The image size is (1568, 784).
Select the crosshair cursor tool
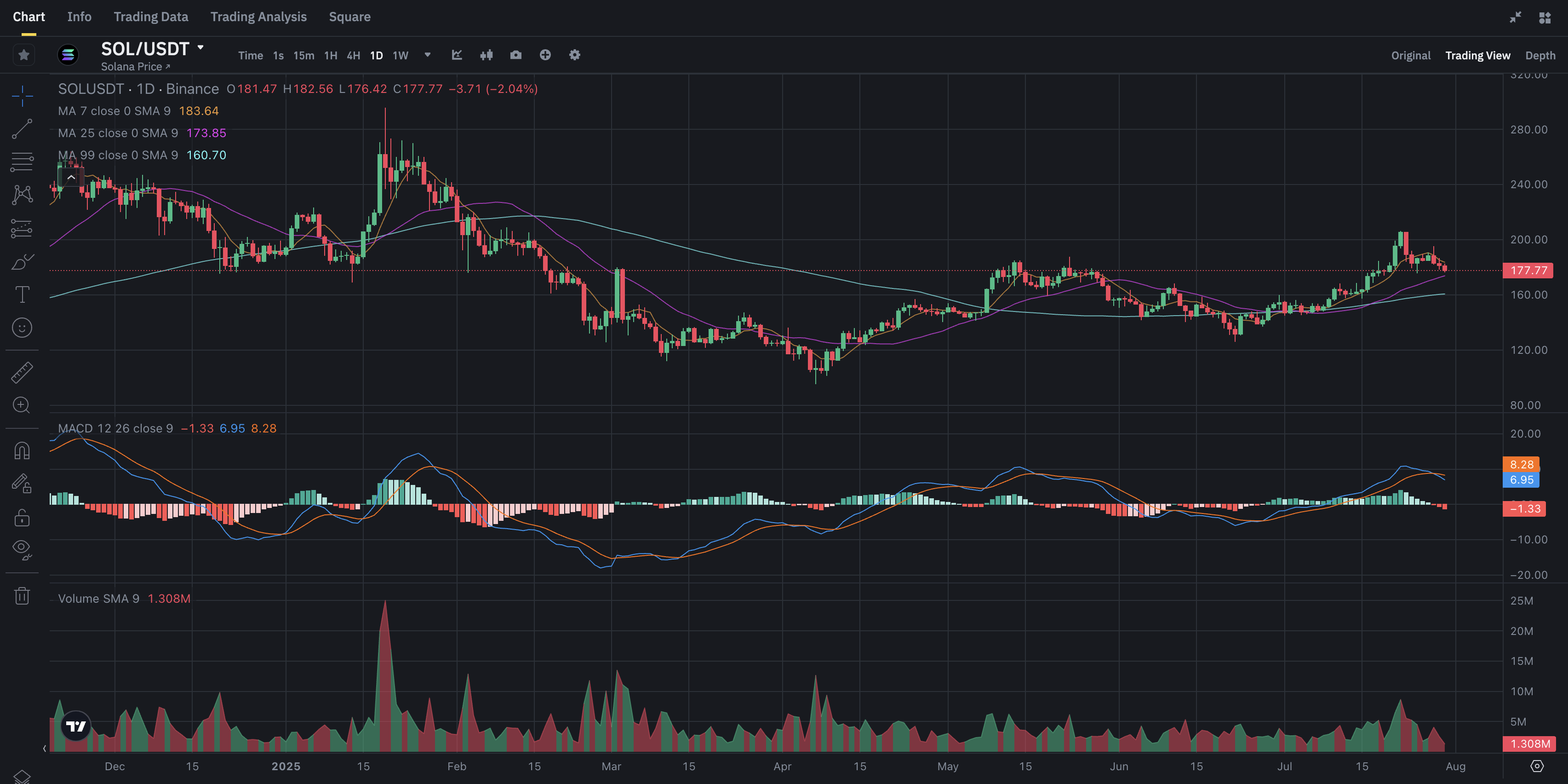[22, 96]
